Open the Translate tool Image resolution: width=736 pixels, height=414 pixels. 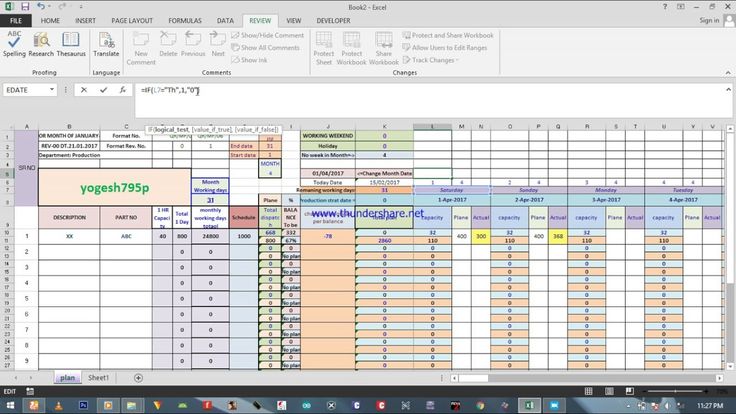click(106, 44)
